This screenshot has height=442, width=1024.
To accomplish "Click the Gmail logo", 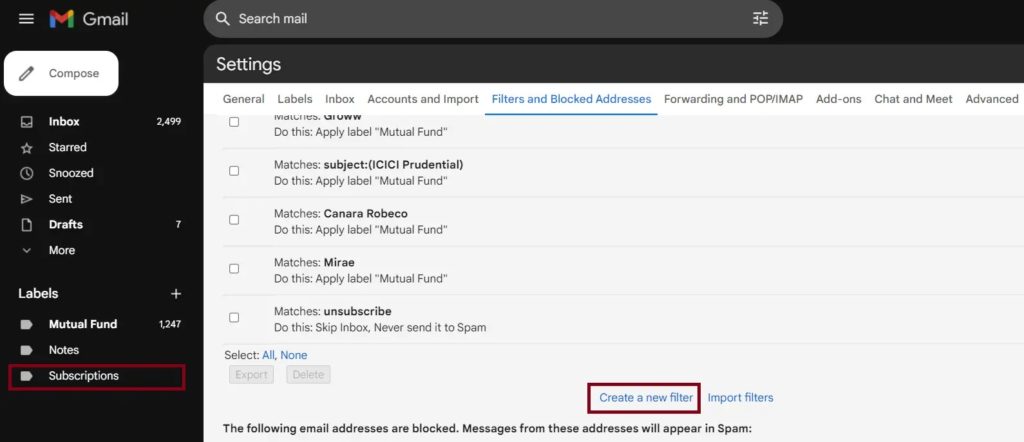I will [89, 19].
